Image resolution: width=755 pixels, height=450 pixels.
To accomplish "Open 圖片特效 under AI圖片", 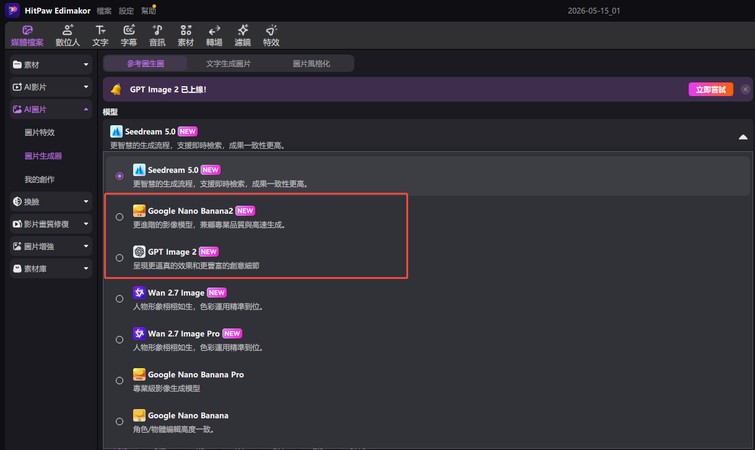I will [40, 132].
